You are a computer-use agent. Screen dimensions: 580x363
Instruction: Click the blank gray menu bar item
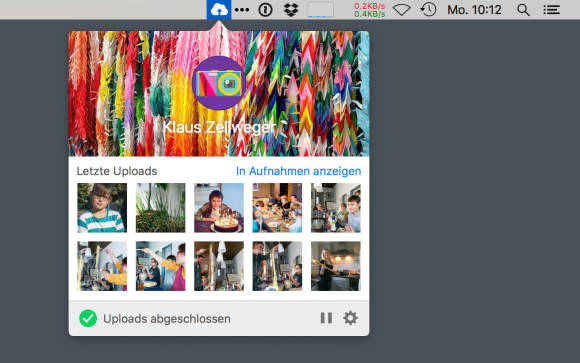[321, 10]
